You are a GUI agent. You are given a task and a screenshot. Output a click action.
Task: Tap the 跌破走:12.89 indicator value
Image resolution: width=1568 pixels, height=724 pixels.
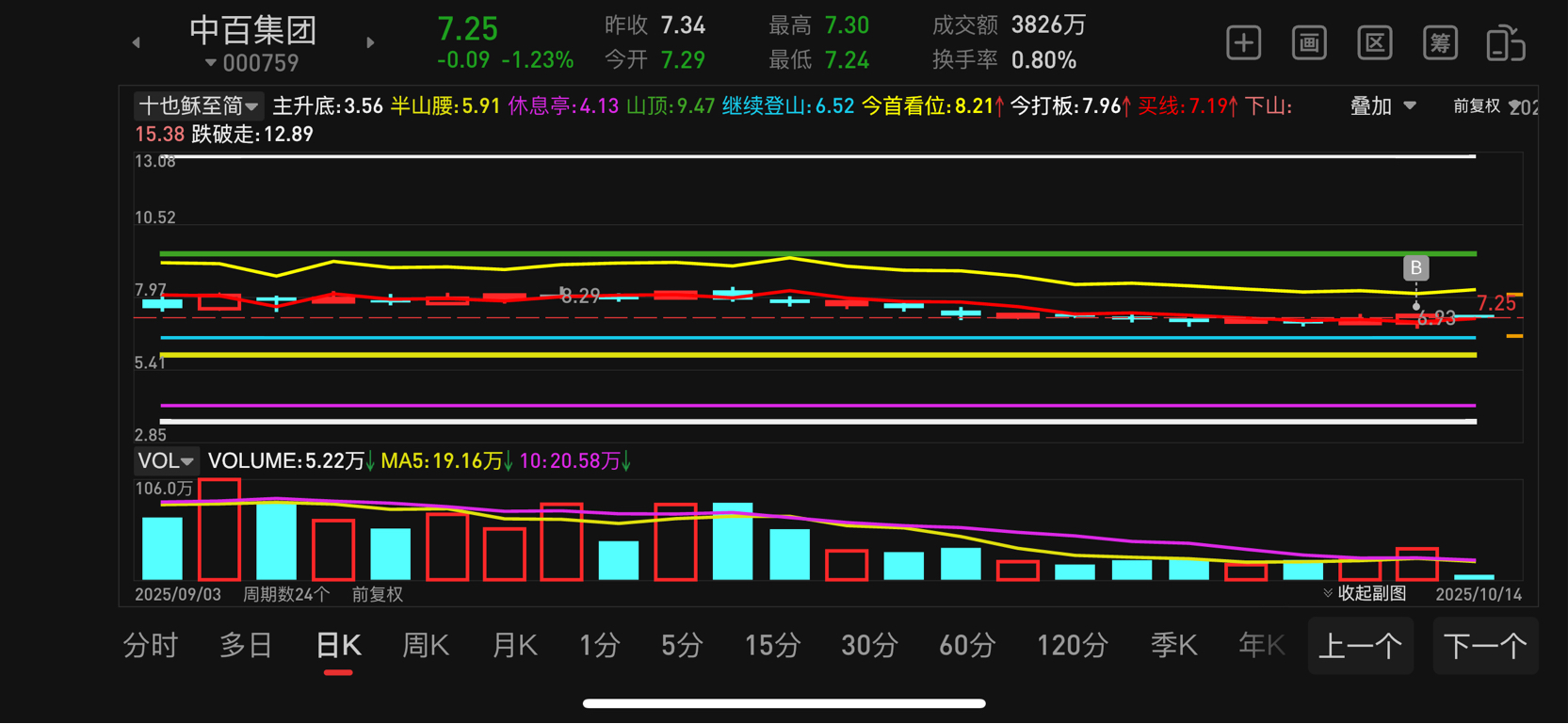(x=252, y=135)
